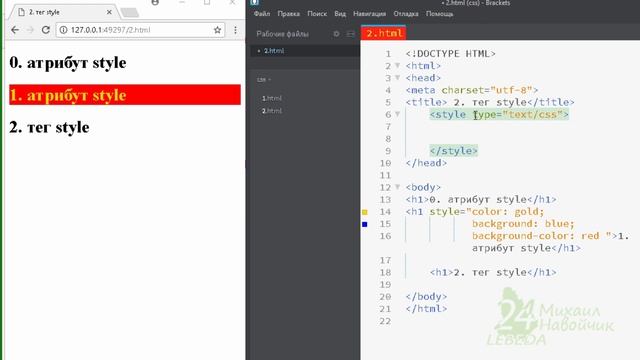
Task: Click the title tag code on line 5
Action: (490, 102)
